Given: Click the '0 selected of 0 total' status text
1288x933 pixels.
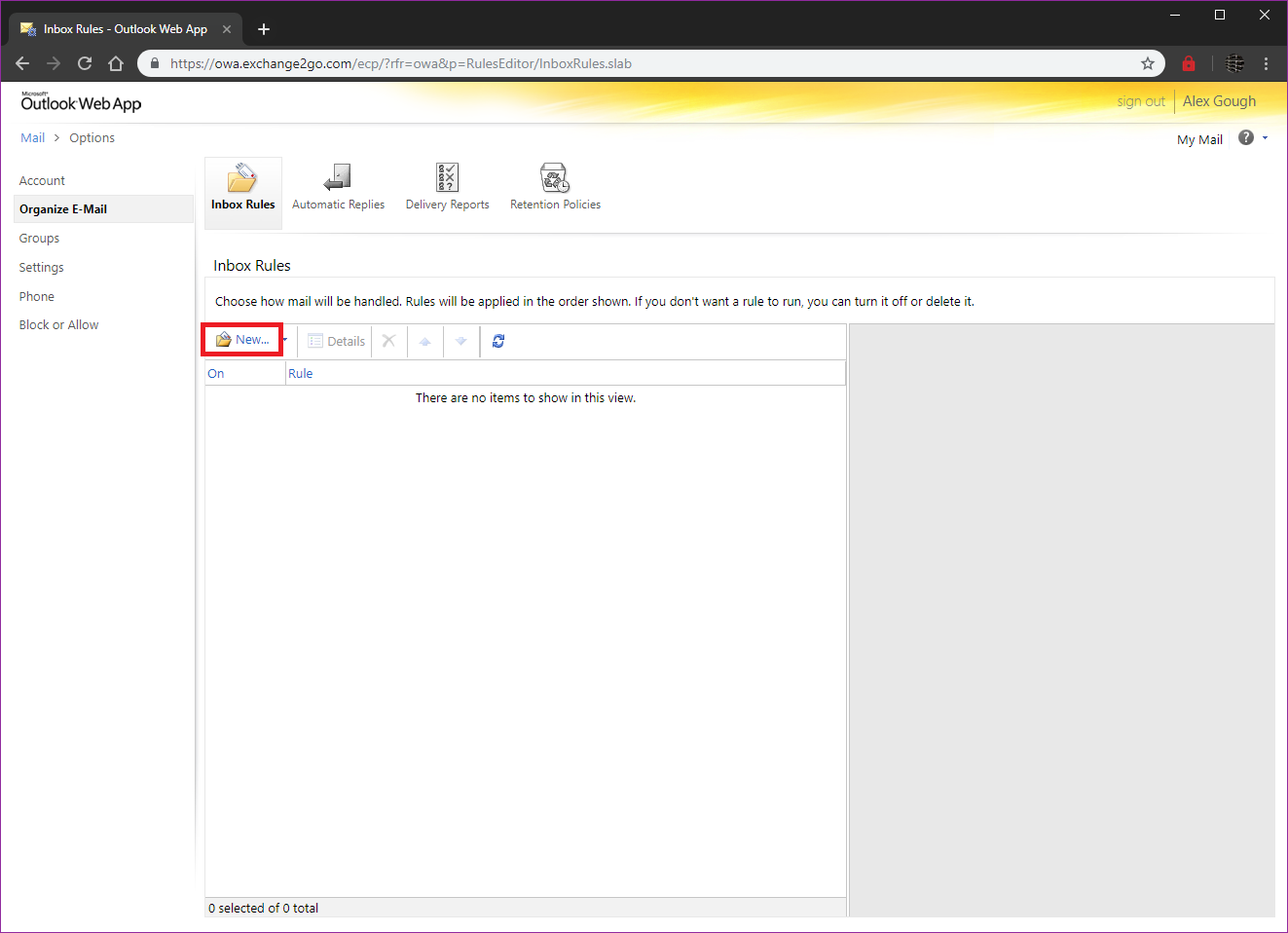Looking at the screenshot, I should 263,908.
